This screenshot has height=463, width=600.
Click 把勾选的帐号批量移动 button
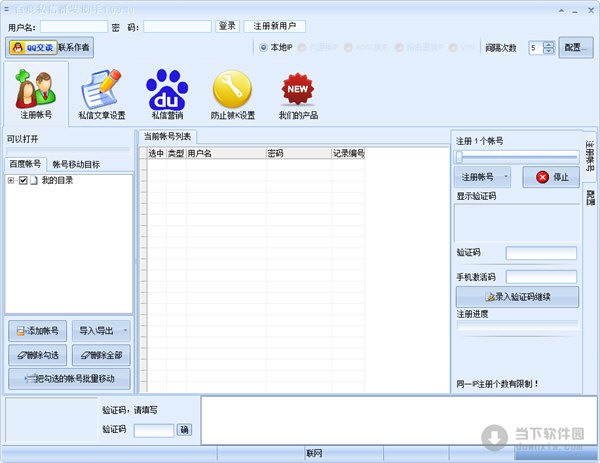[69, 379]
